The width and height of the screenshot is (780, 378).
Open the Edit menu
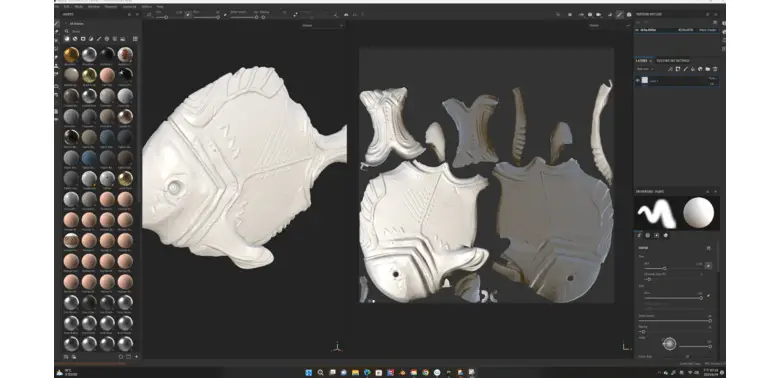pyautogui.click(x=67, y=6)
